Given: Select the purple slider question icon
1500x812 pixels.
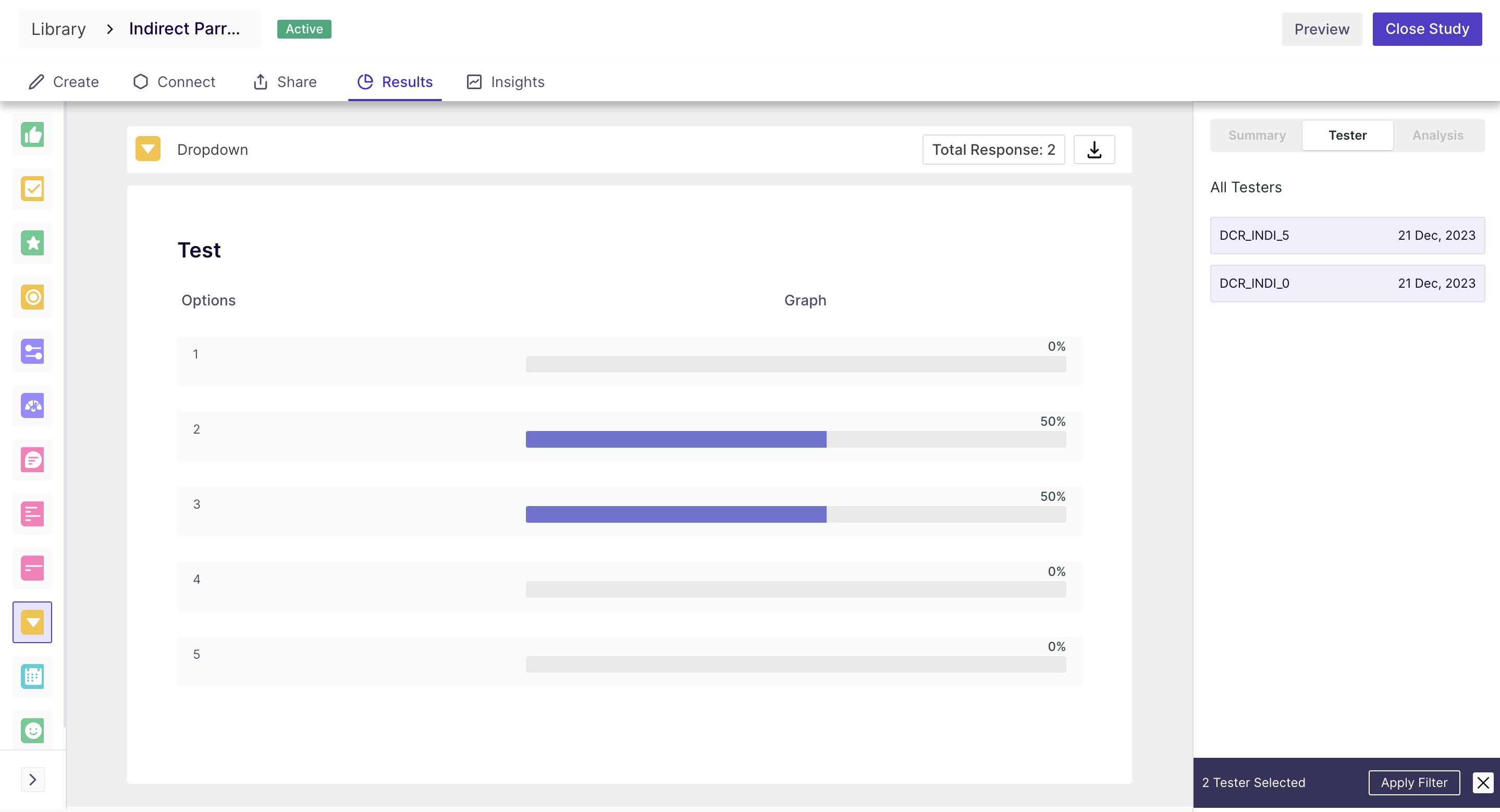Looking at the screenshot, I should tap(33, 352).
